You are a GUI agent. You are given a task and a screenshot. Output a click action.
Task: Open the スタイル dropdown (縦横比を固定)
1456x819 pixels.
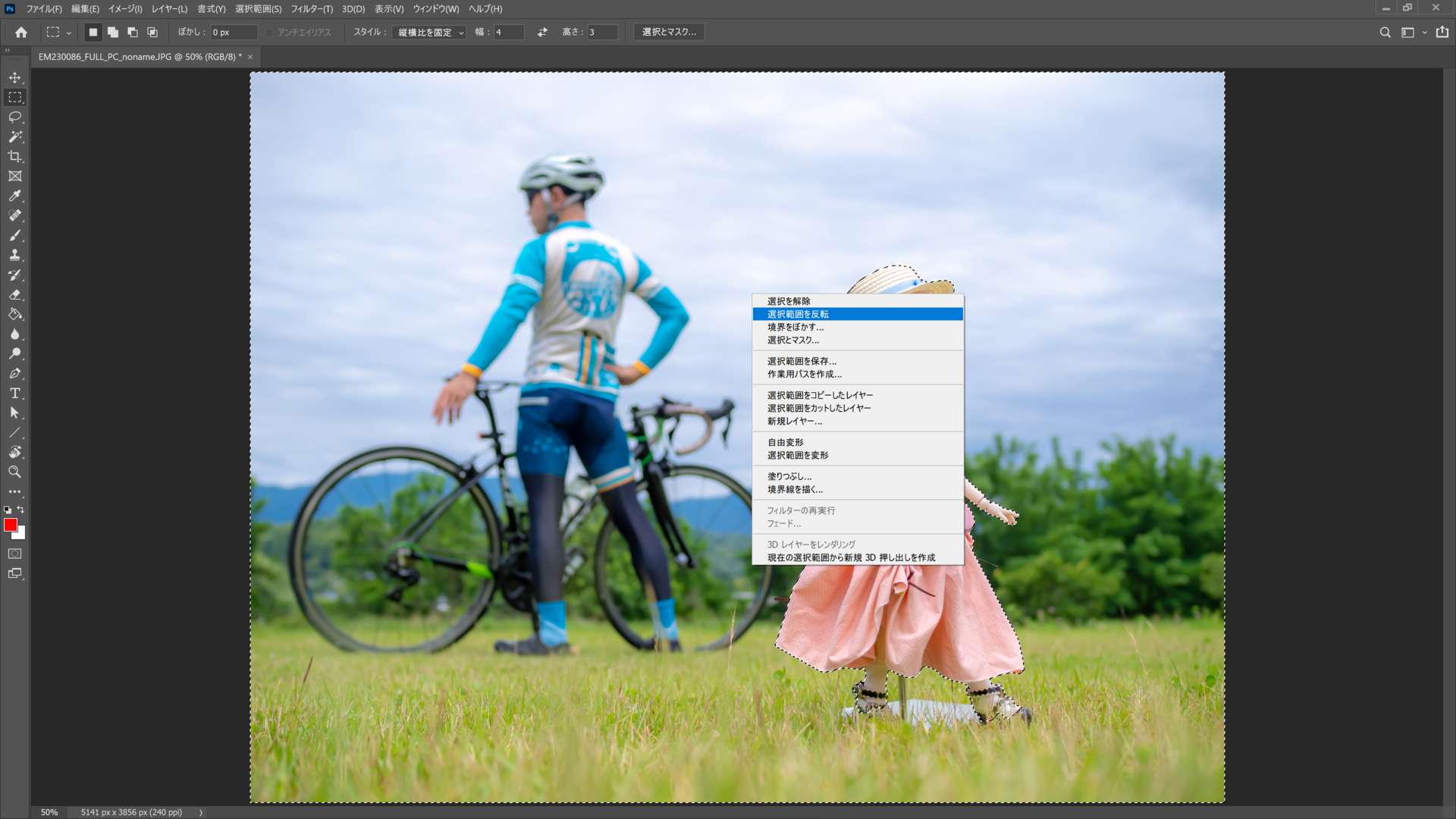pos(429,33)
